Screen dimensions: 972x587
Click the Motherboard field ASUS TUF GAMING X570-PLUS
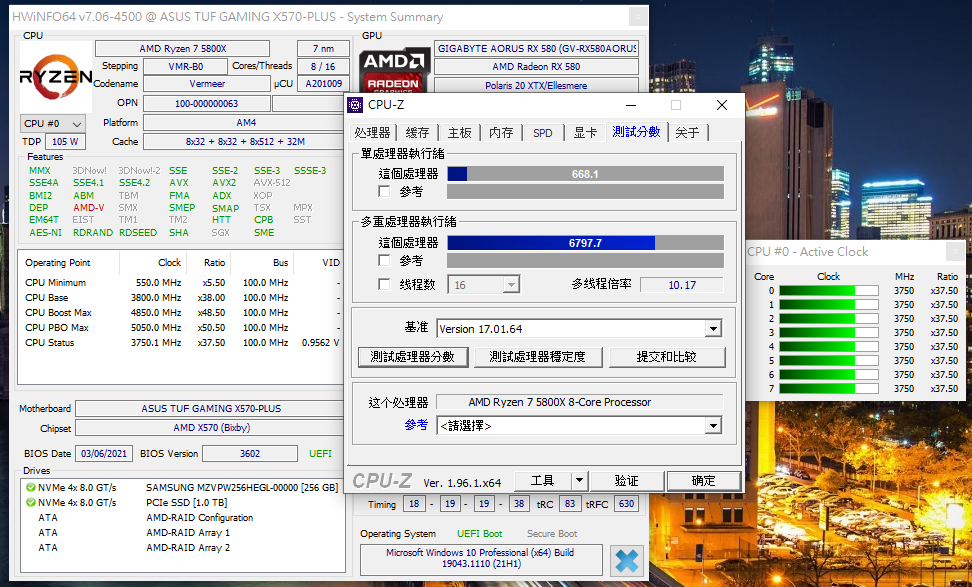coord(211,408)
